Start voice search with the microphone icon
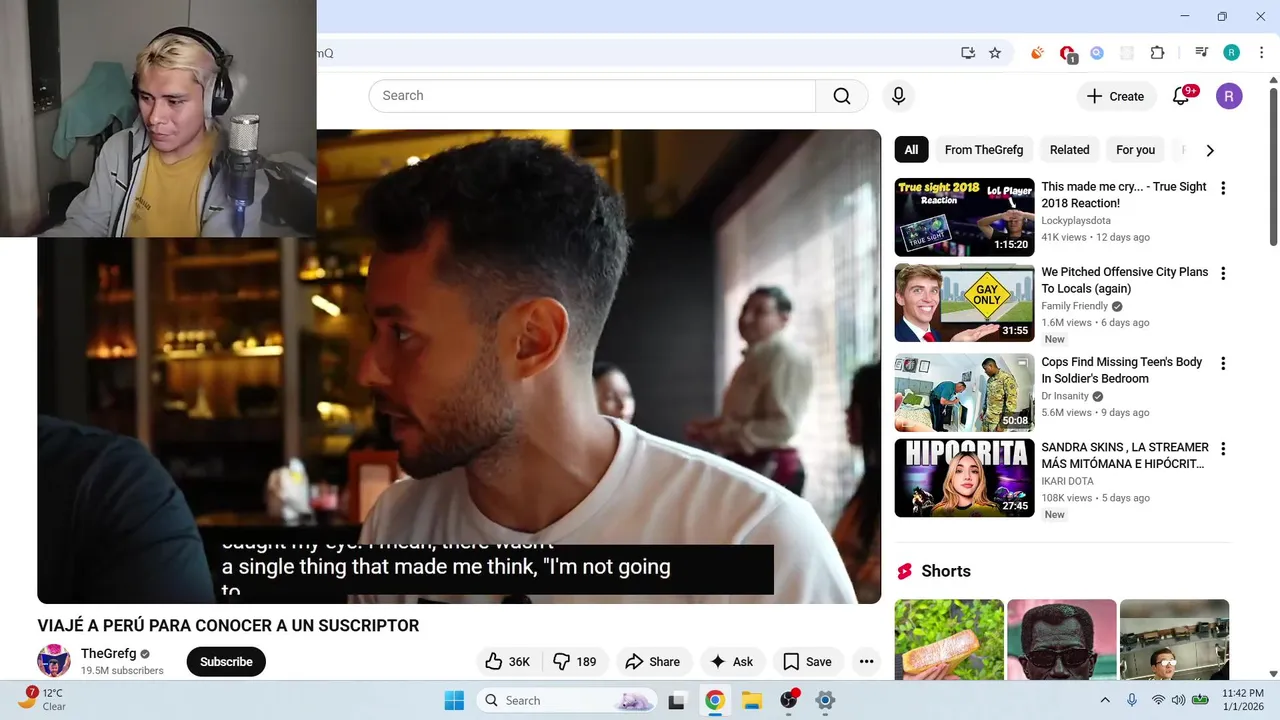The height and width of the screenshot is (720, 1280). point(898,96)
